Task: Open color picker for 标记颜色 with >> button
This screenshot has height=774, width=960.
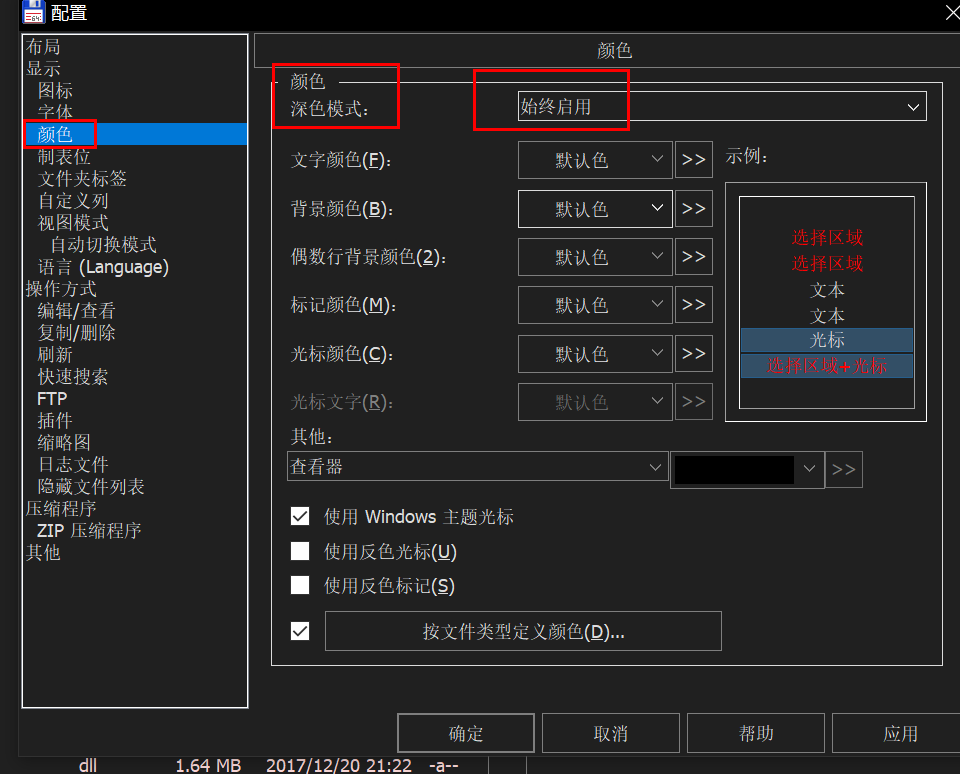Action: click(x=694, y=304)
